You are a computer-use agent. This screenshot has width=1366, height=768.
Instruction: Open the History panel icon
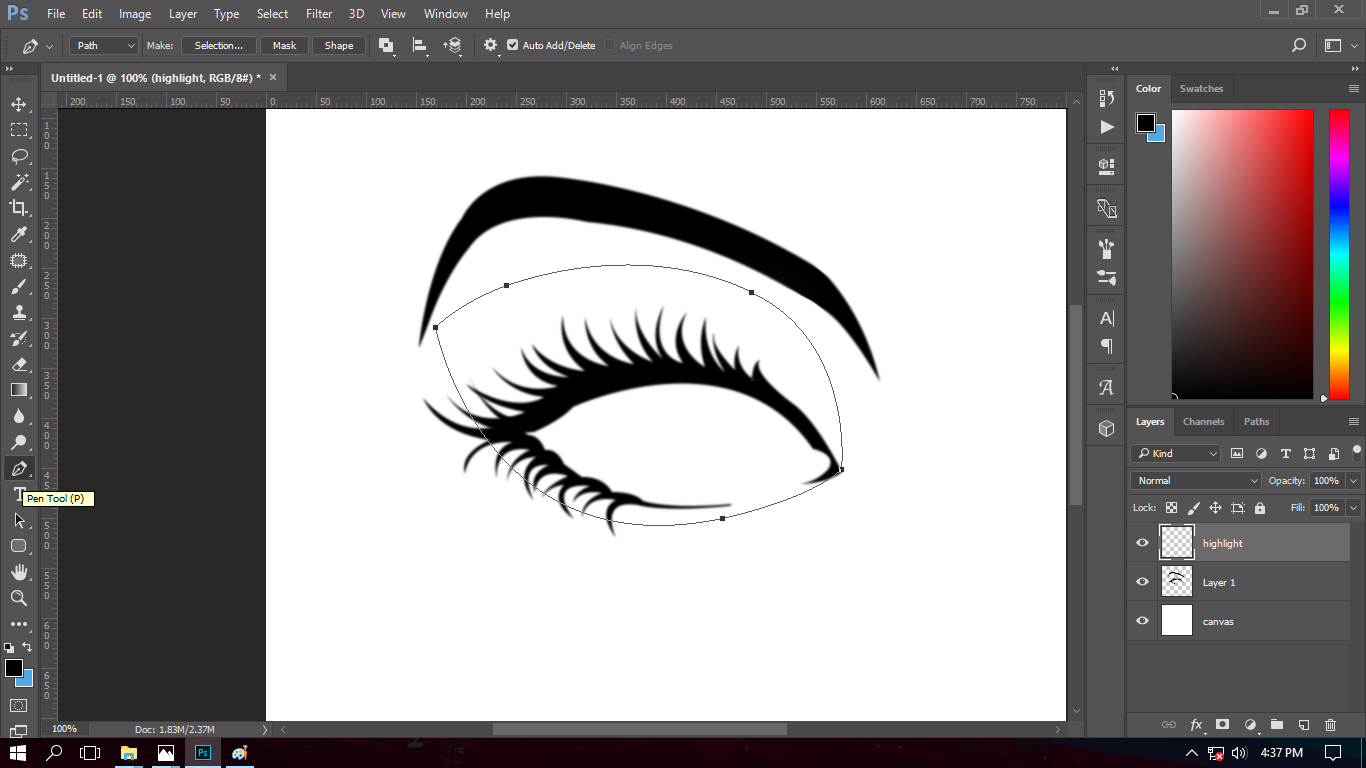point(1106,98)
